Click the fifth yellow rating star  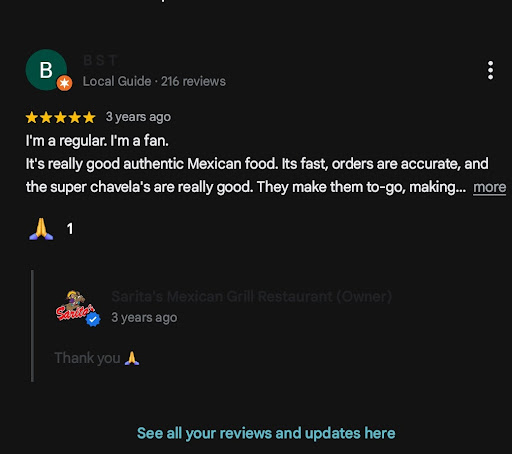[x=89, y=117]
